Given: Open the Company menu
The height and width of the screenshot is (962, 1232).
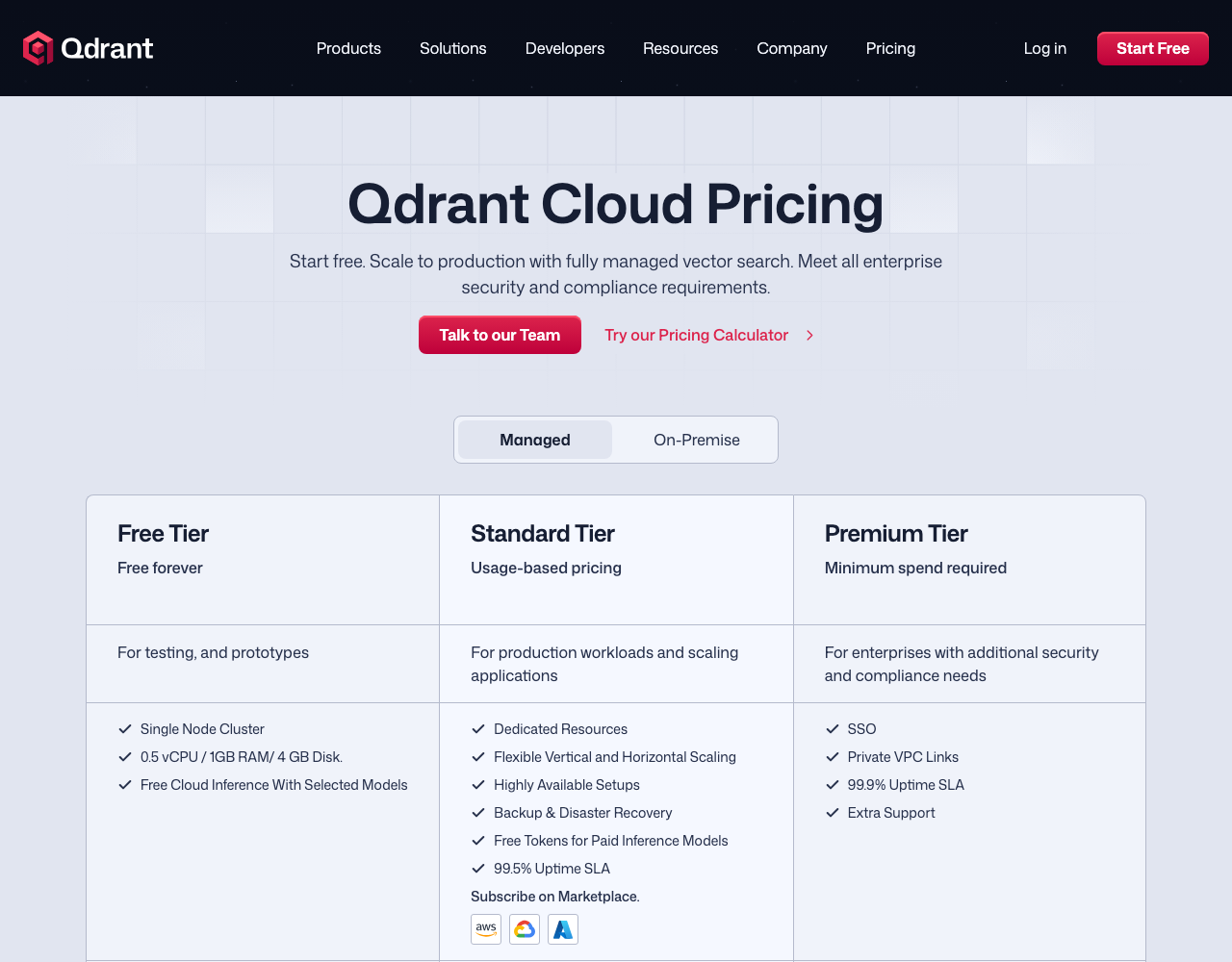Looking at the screenshot, I should click(792, 48).
